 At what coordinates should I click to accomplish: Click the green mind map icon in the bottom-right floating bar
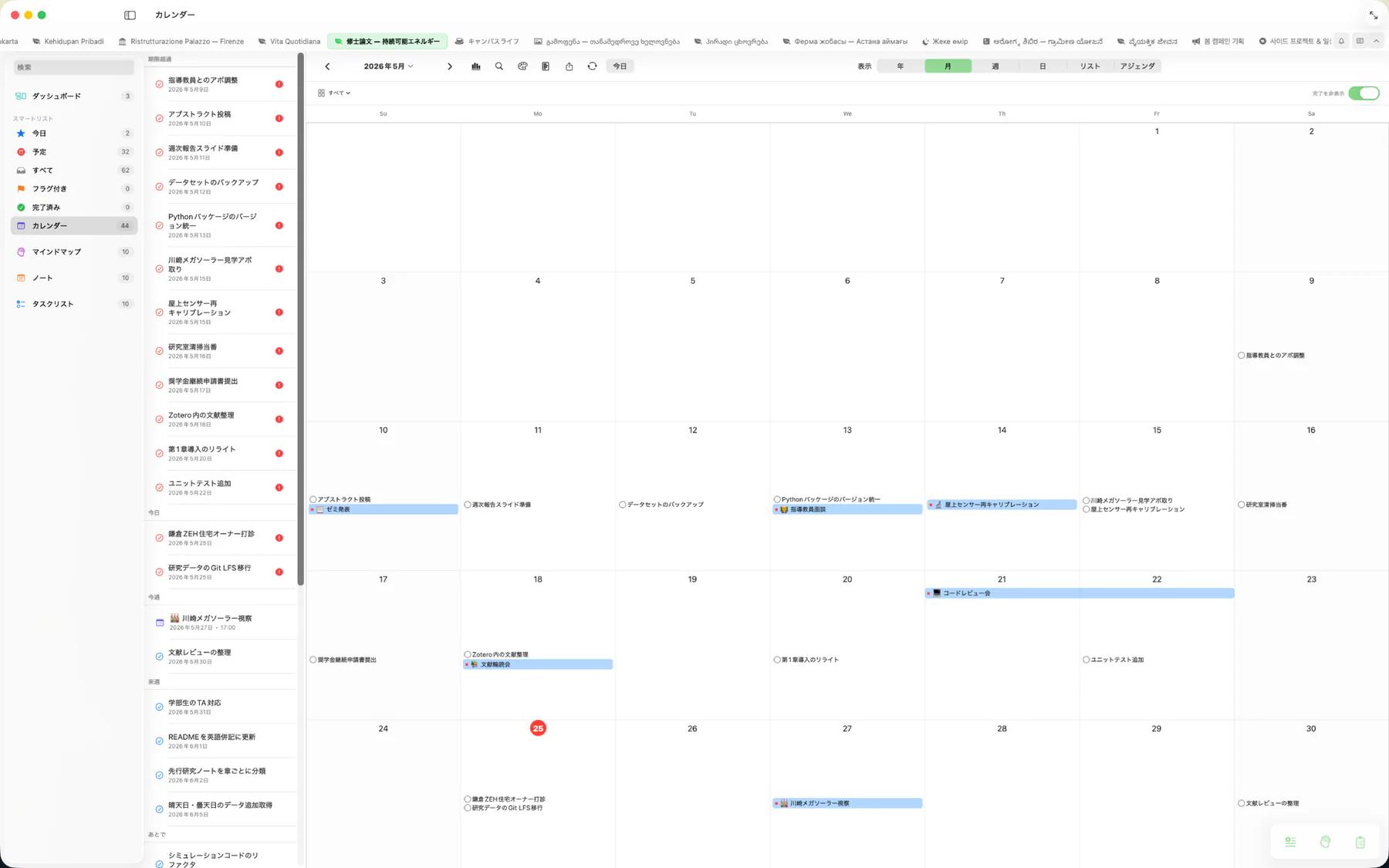pyautogui.click(x=1325, y=842)
